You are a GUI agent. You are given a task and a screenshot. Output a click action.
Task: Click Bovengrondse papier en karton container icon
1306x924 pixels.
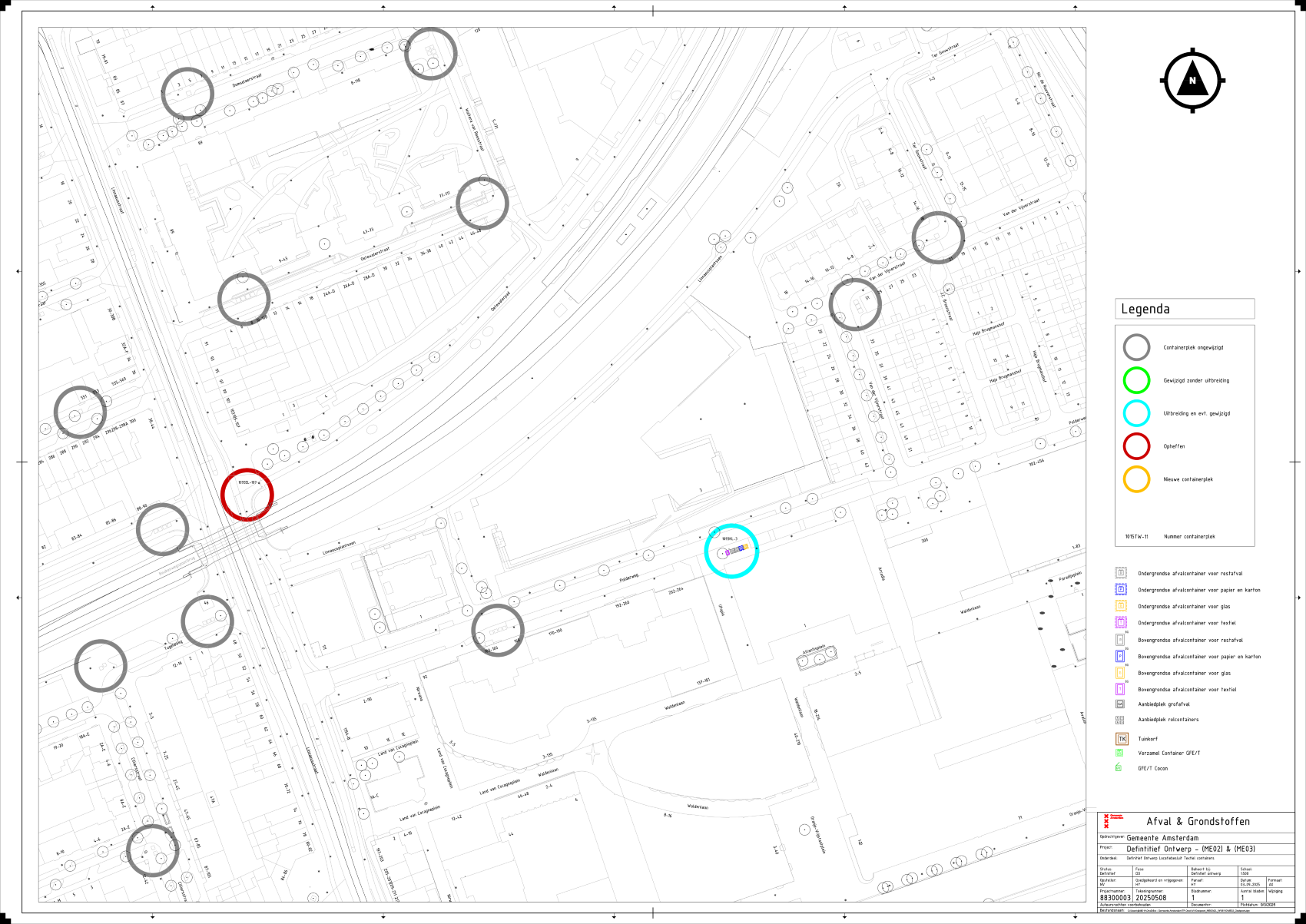(1120, 657)
